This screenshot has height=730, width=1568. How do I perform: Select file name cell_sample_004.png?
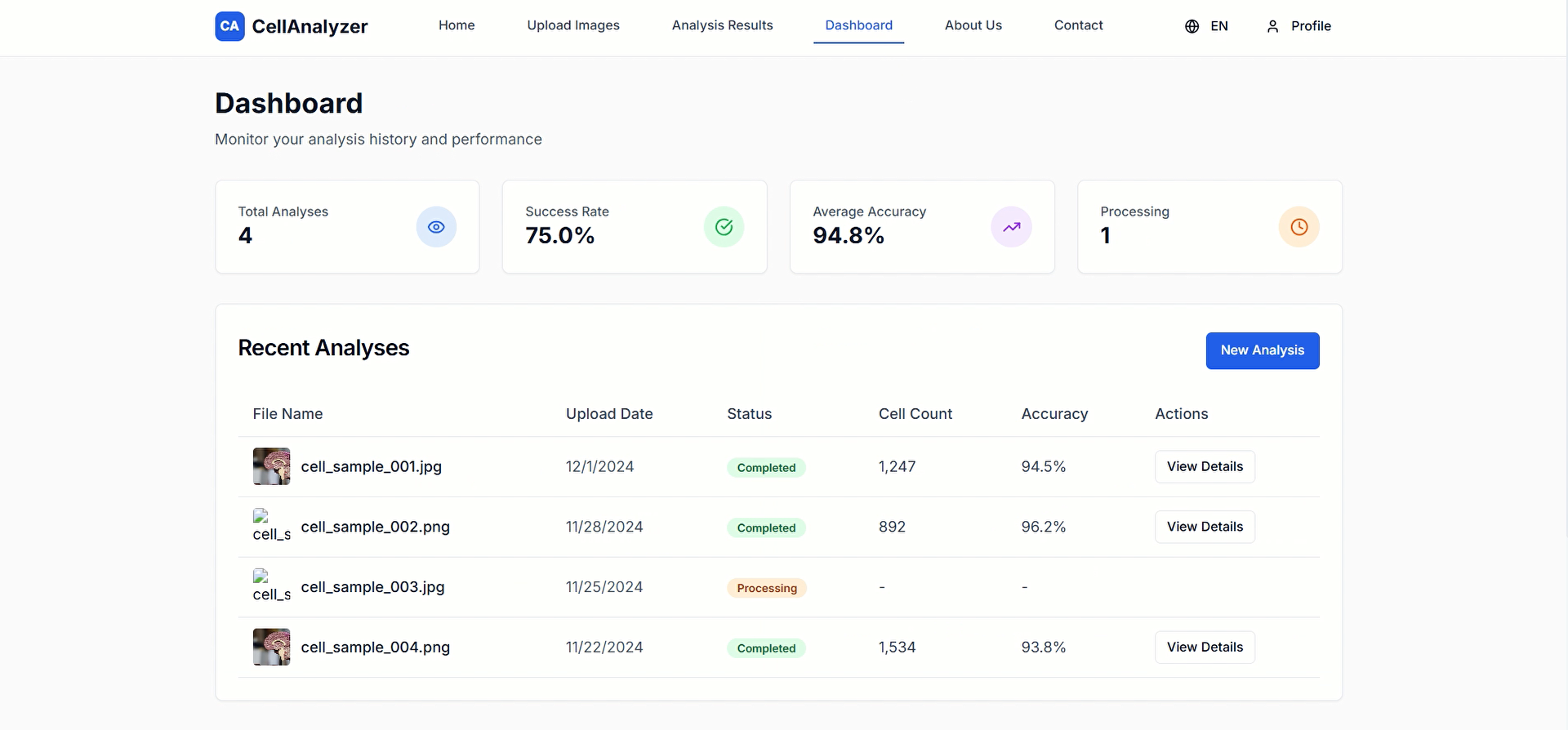(375, 647)
